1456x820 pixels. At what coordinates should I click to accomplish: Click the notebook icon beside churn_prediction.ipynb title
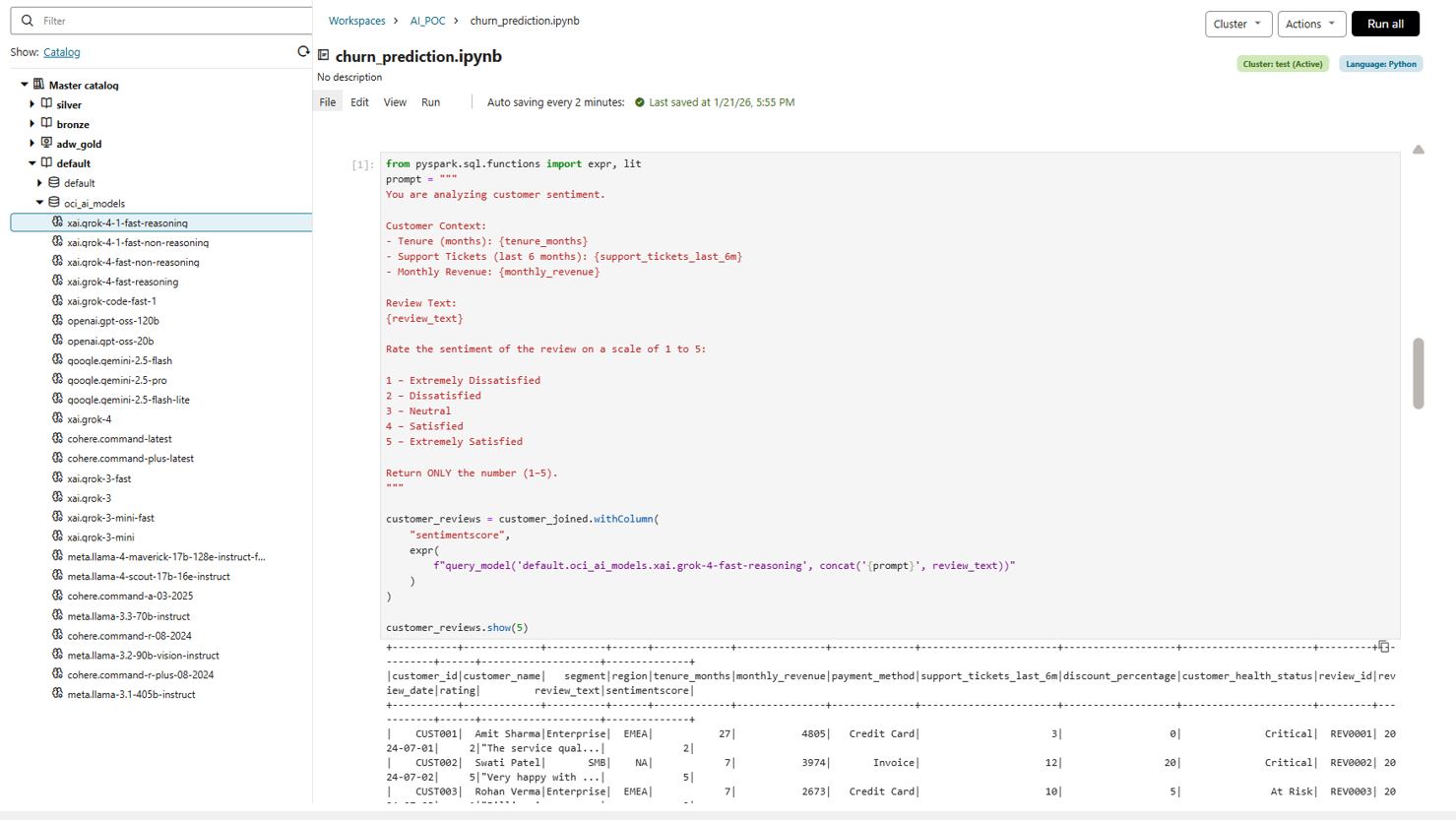point(324,56)
